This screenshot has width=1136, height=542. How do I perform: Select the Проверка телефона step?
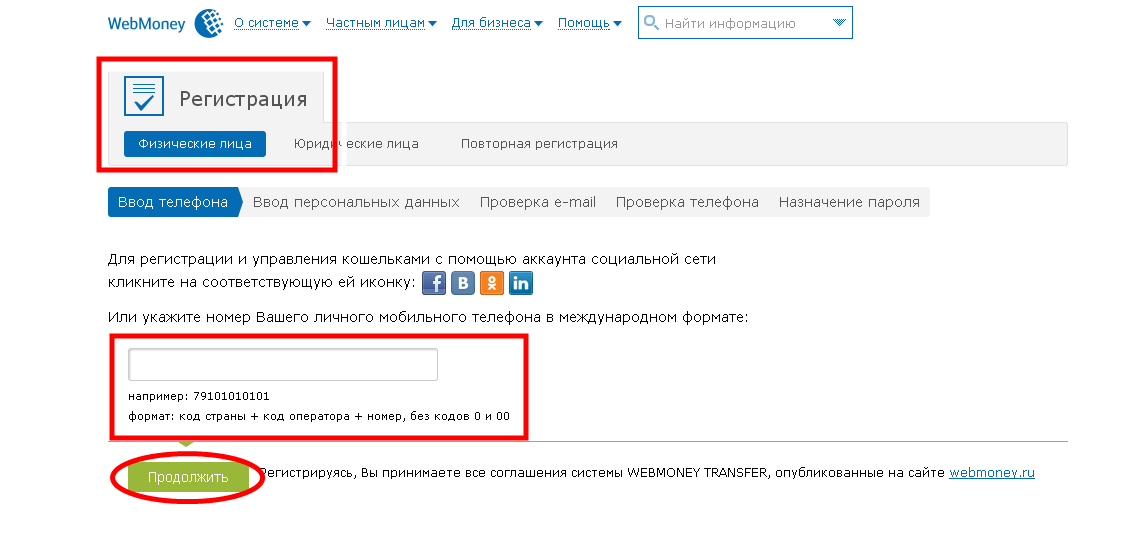(x=687, y=202)
